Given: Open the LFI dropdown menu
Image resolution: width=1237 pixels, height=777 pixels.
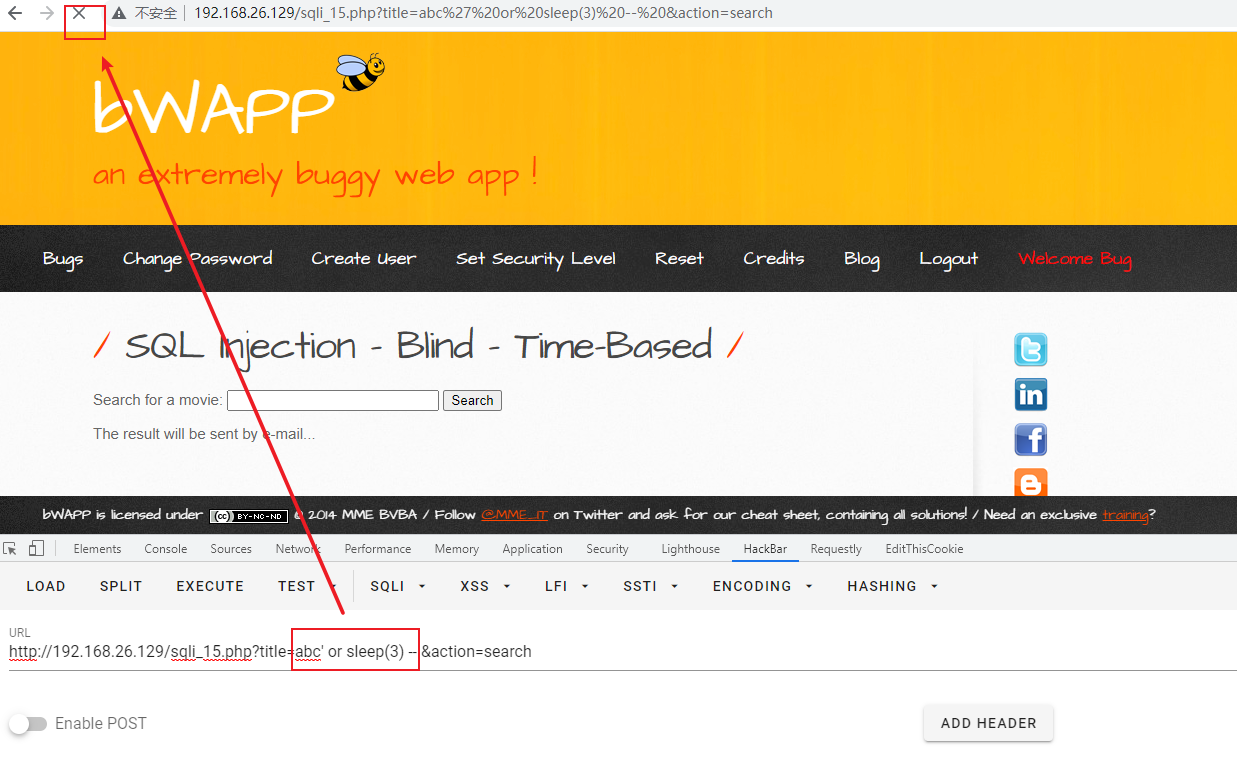Looking at the screenshot, I should click(566, 586).
